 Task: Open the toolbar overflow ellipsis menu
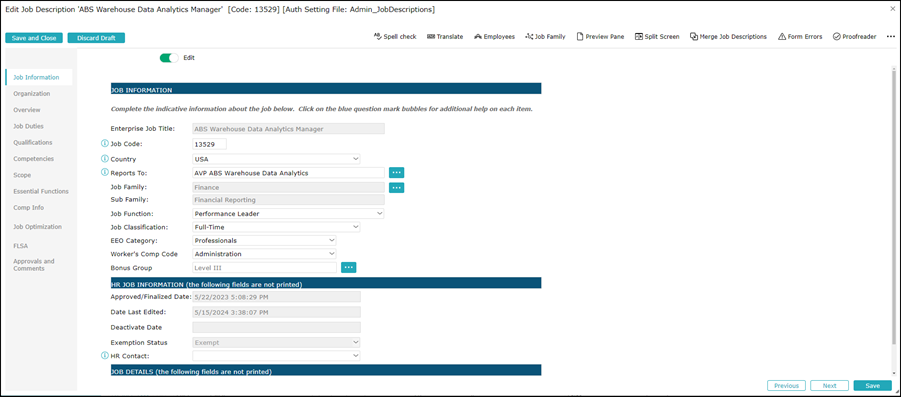(891, 36)
